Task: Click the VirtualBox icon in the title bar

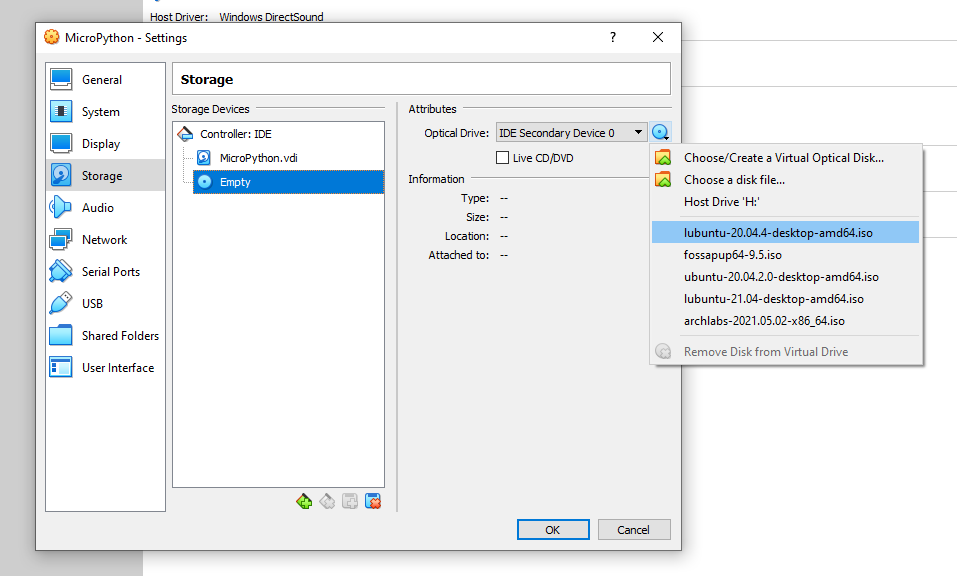Action: click(x=52, y=37)
